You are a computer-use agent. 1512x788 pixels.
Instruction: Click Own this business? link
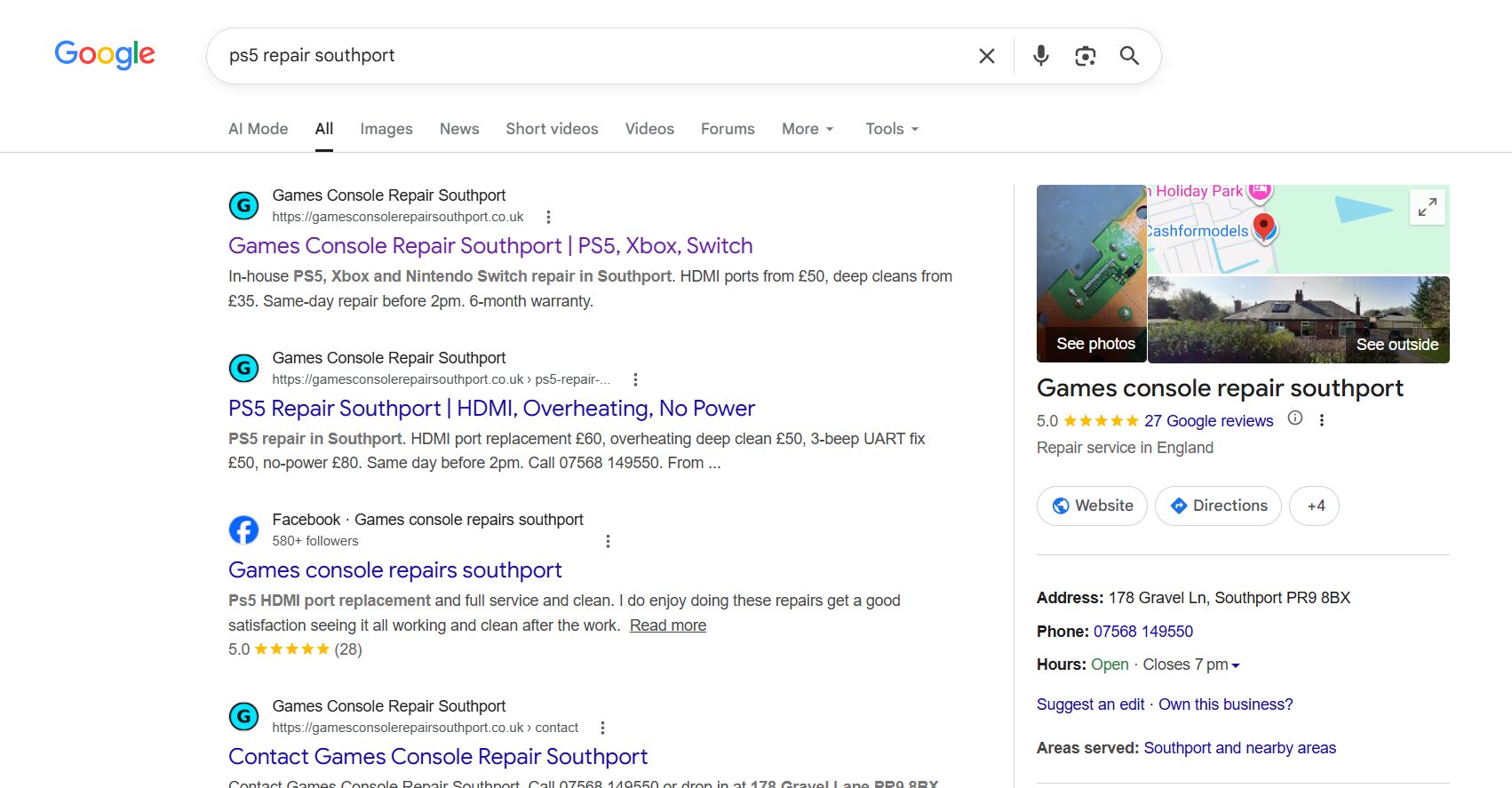click(1226, 704)
